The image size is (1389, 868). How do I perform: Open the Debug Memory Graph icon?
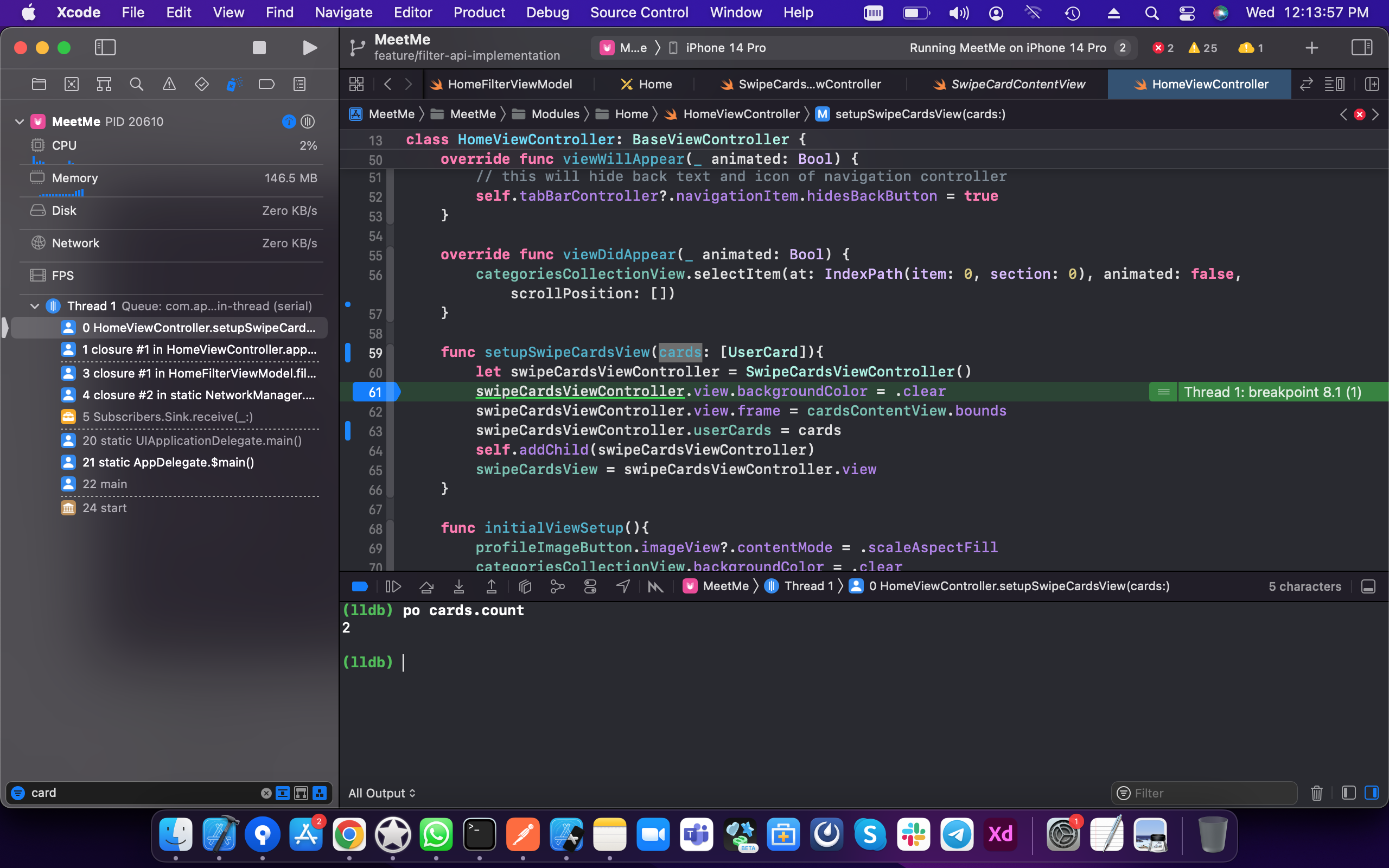click(x=557, y=586)
